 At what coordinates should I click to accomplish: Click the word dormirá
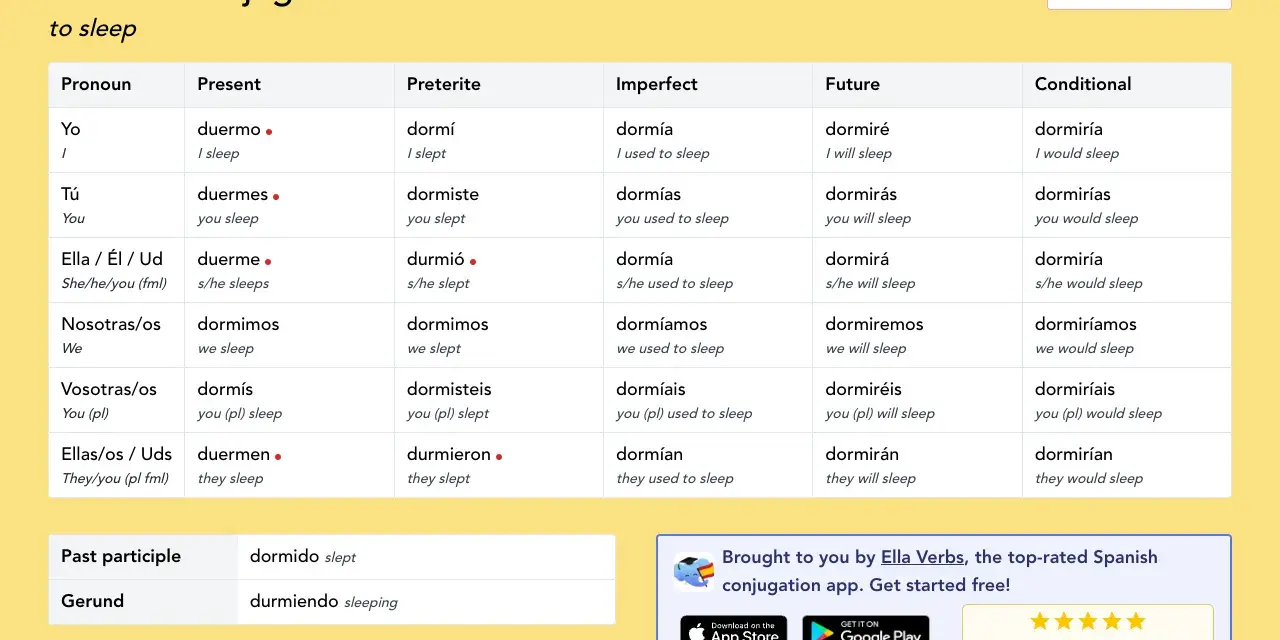[x=857, y=259]
